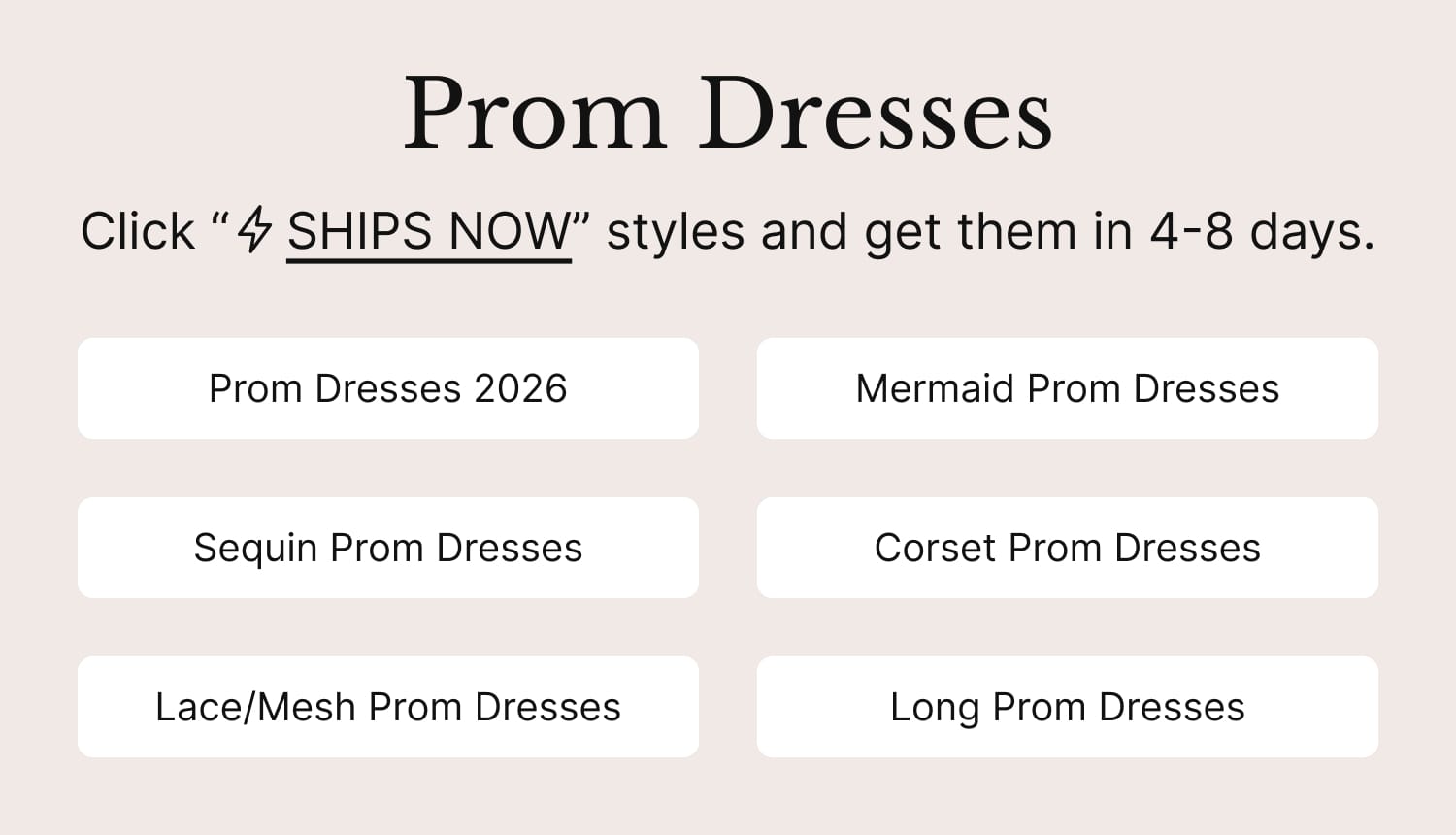Click the word "Corset" in its button
The height and width of the screenshot is (835, 1456).
point(935,548)
